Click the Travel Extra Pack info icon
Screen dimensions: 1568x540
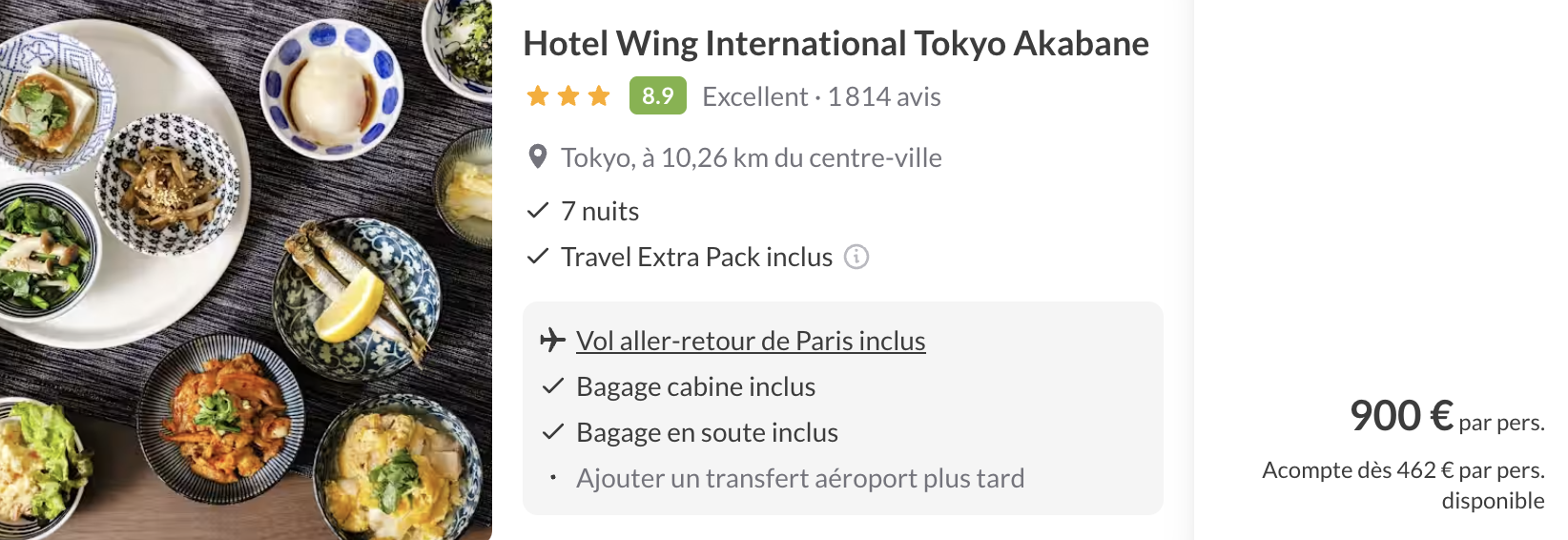(856, 257)
